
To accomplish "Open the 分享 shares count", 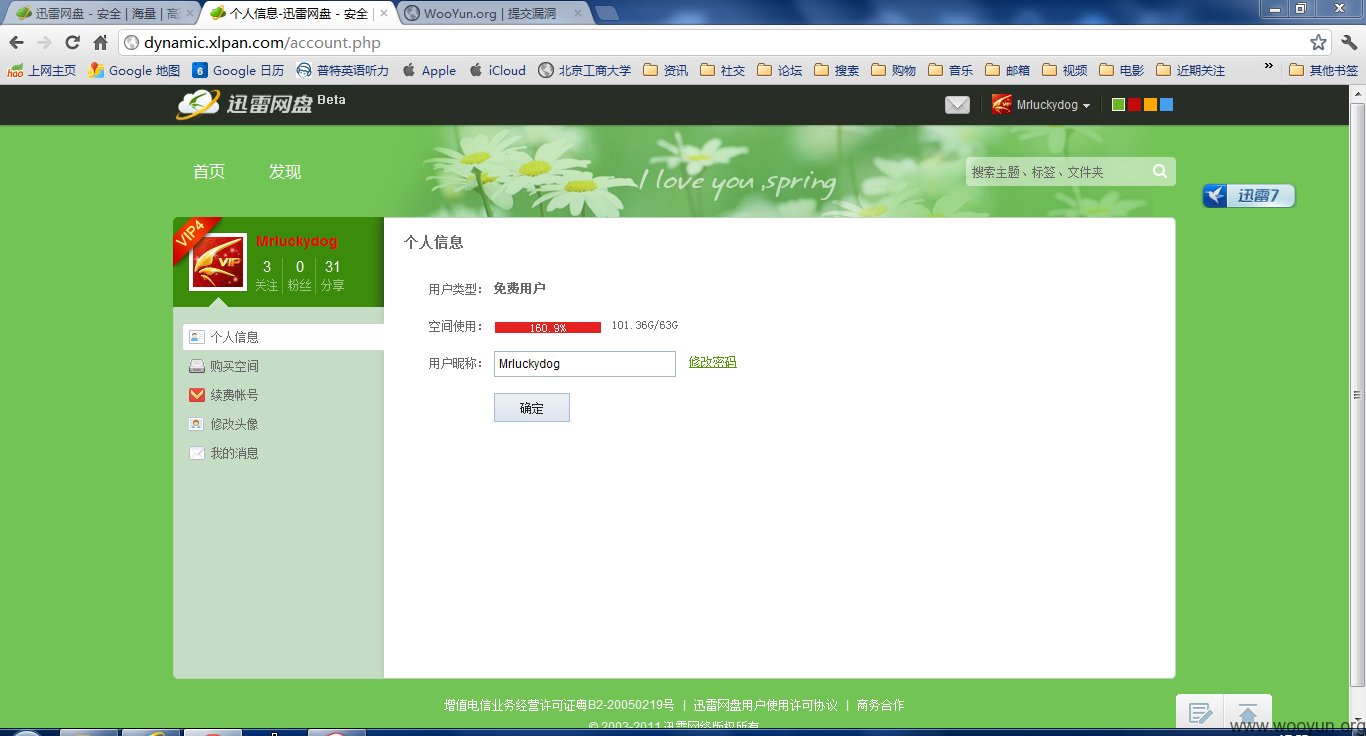I will click(x=333, y=275).
